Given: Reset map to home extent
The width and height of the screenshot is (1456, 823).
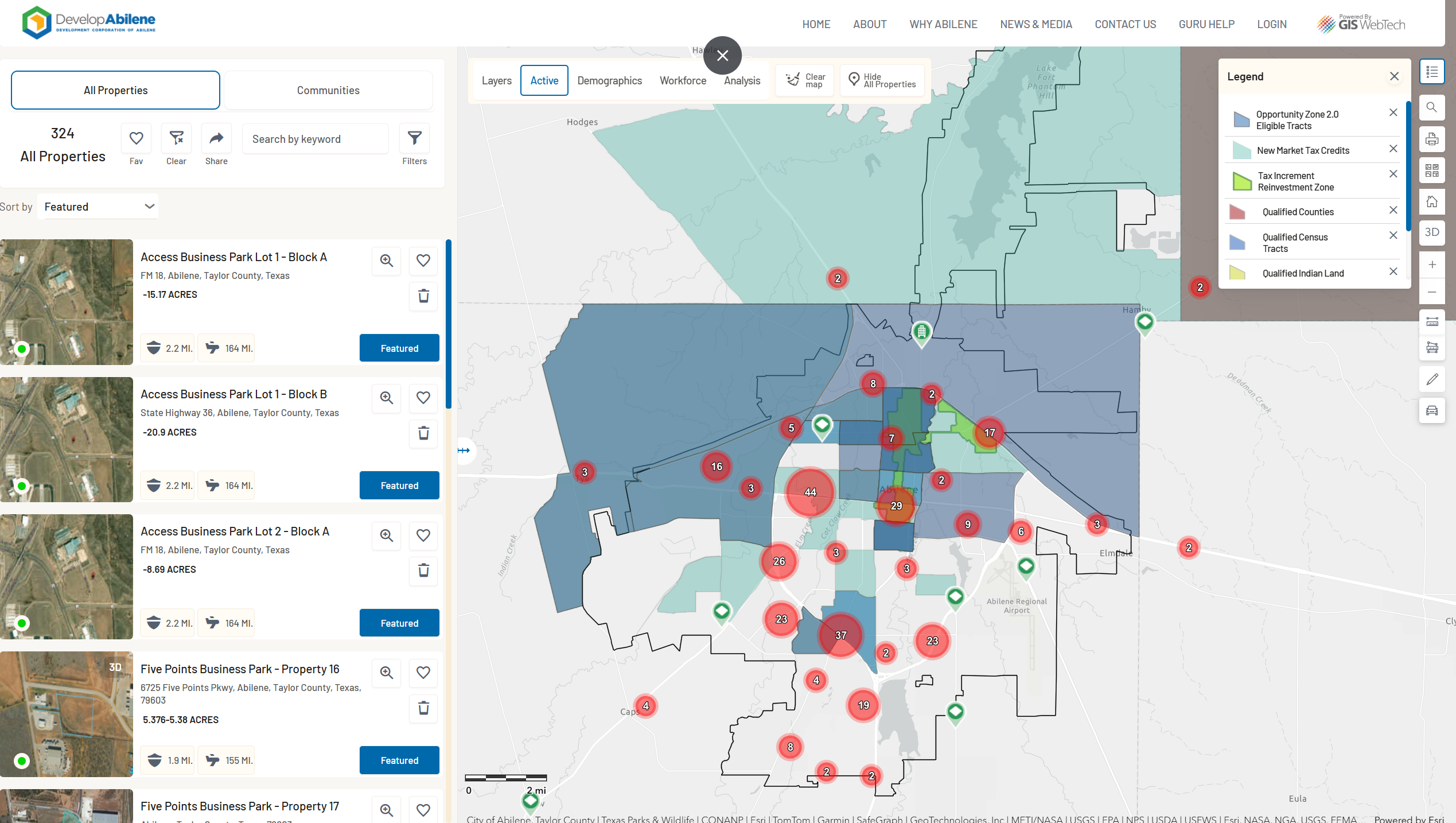Looking at the screenshot, I should tap(1432, 201).
